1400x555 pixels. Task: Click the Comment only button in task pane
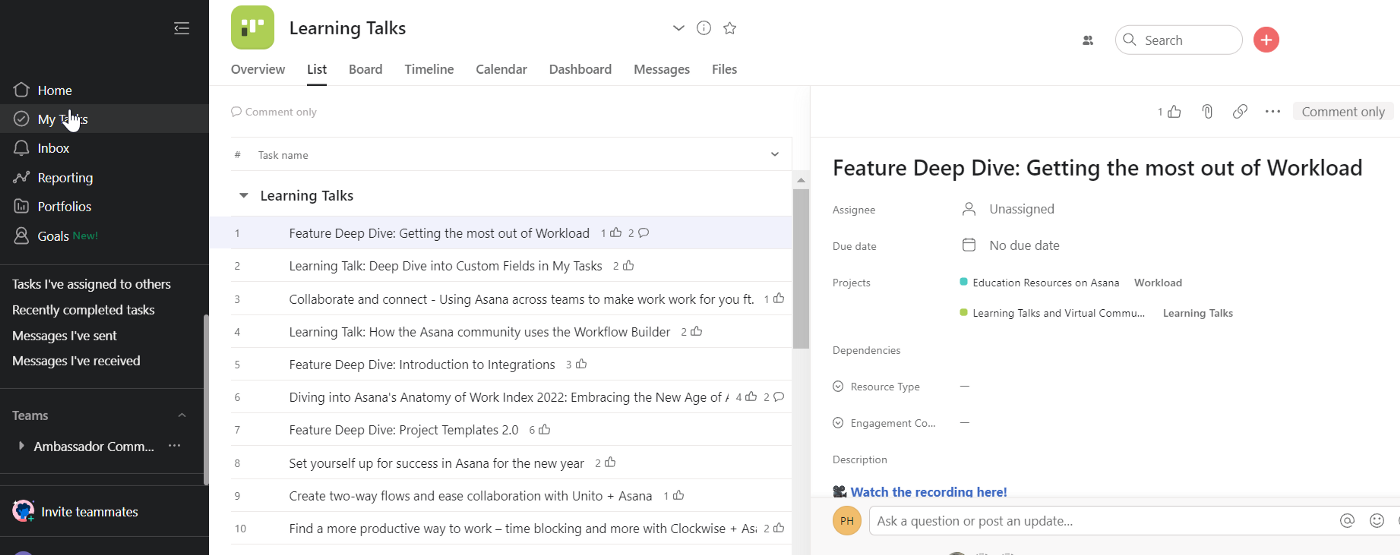pos(1343,112)
